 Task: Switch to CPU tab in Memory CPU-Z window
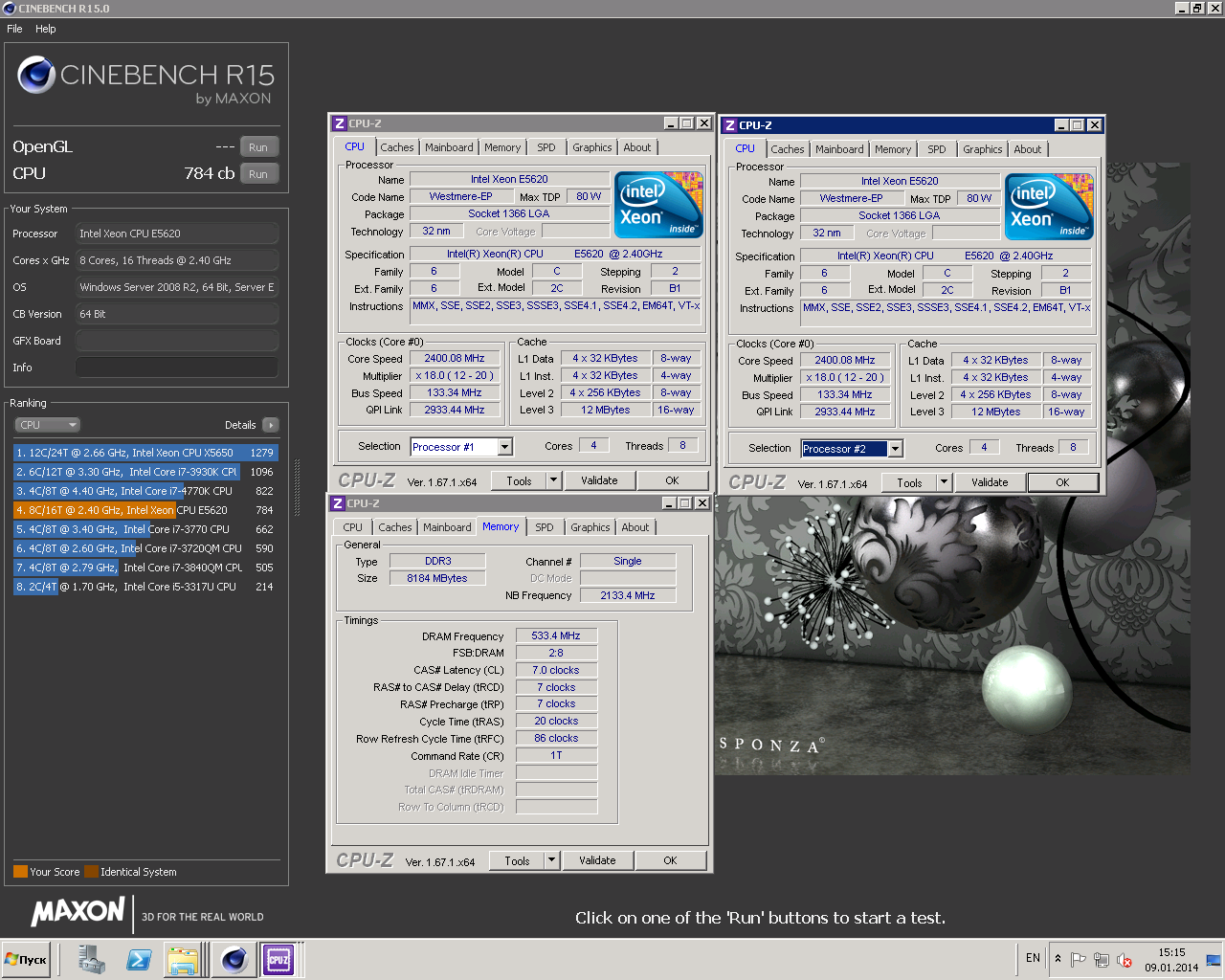(352, 527)
